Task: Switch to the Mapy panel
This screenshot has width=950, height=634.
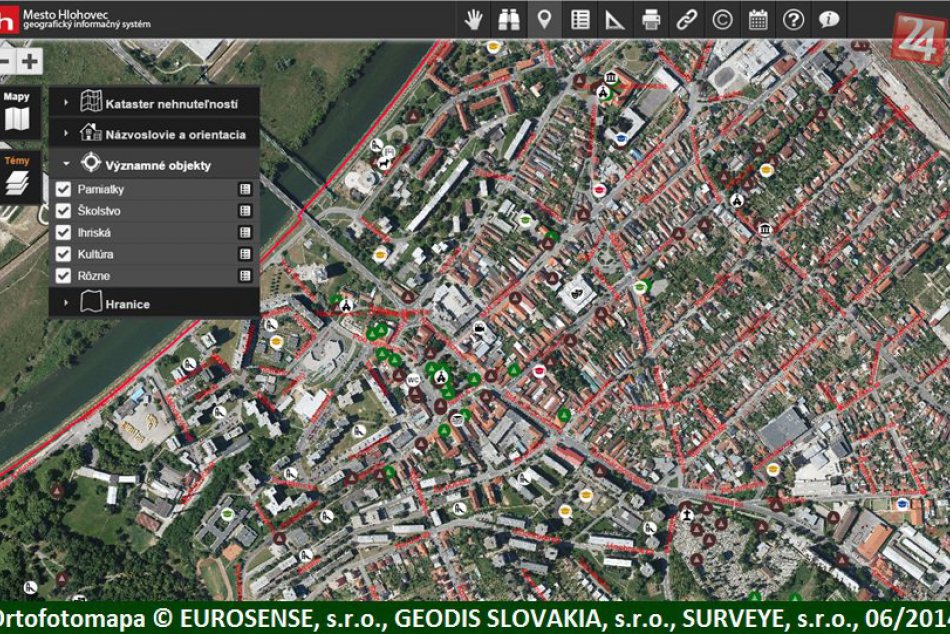Action: pos(16,110)
